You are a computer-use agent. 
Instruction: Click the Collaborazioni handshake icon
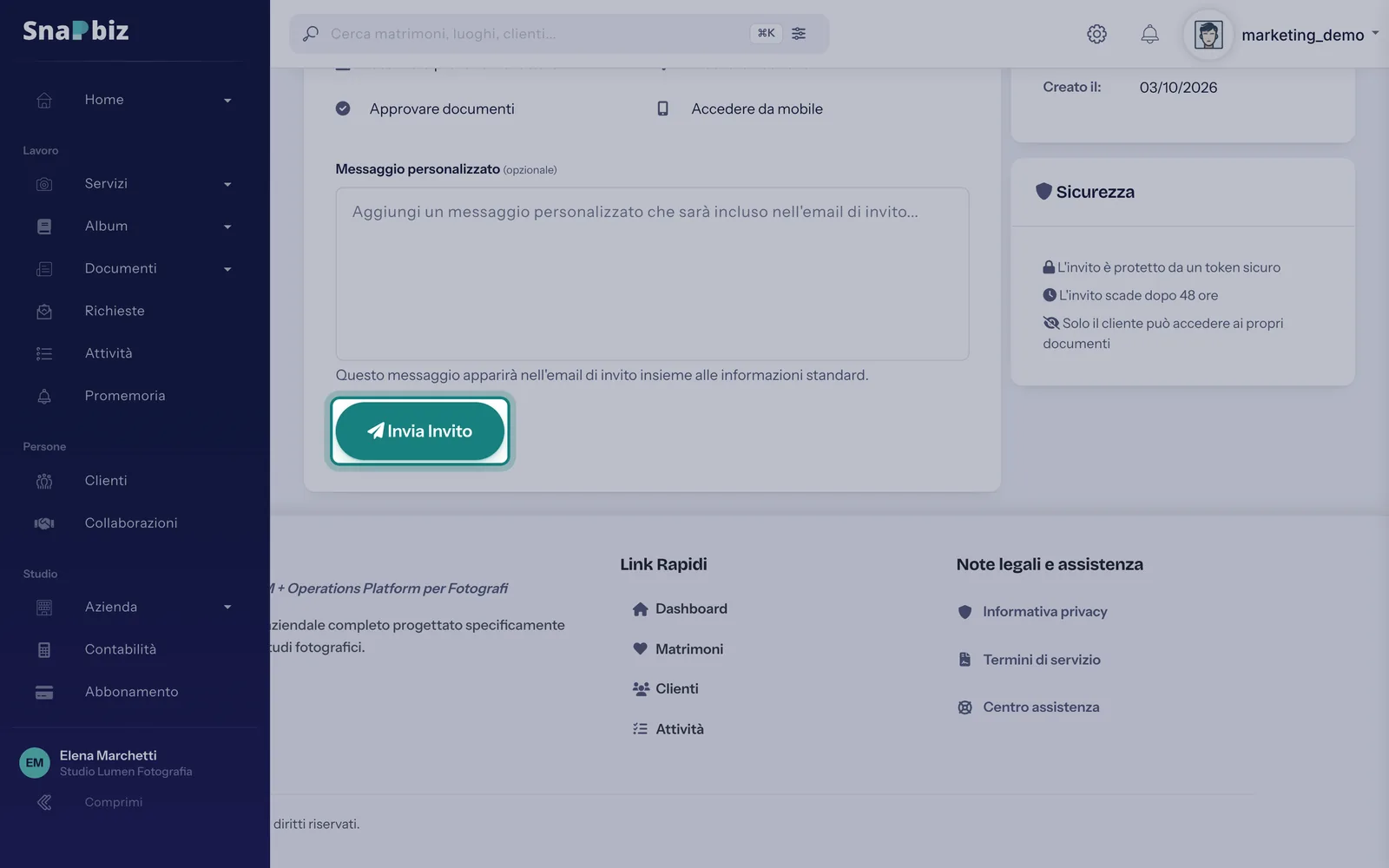pos(44,523)
